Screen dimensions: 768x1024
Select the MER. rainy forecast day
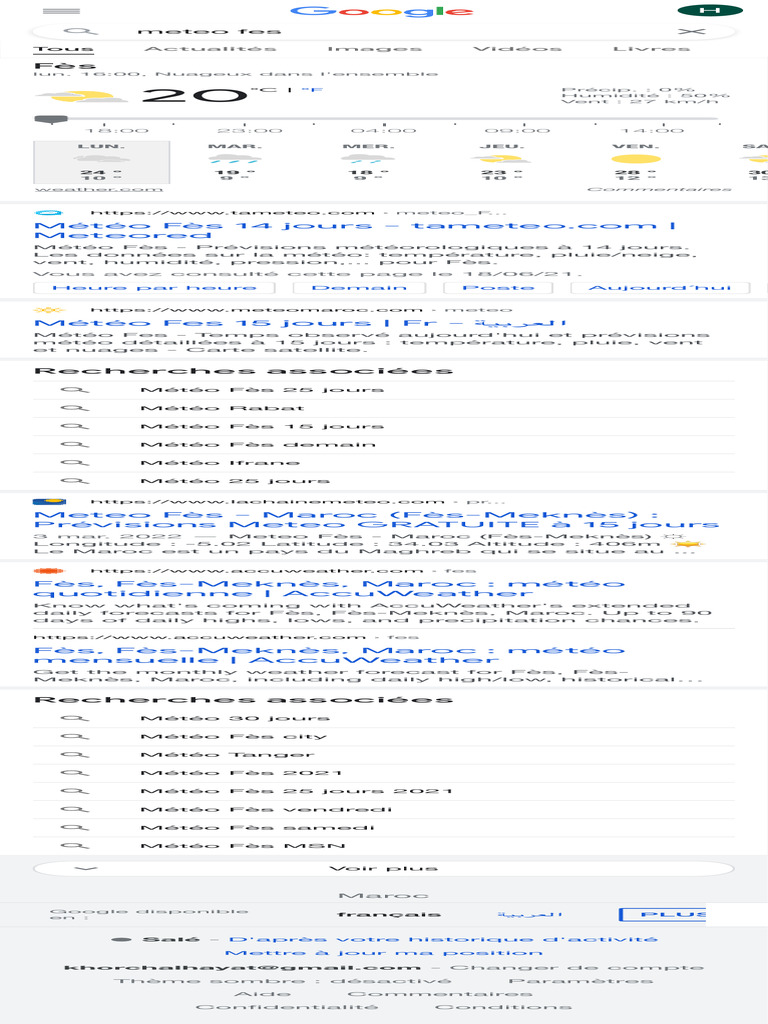(368, 162)
